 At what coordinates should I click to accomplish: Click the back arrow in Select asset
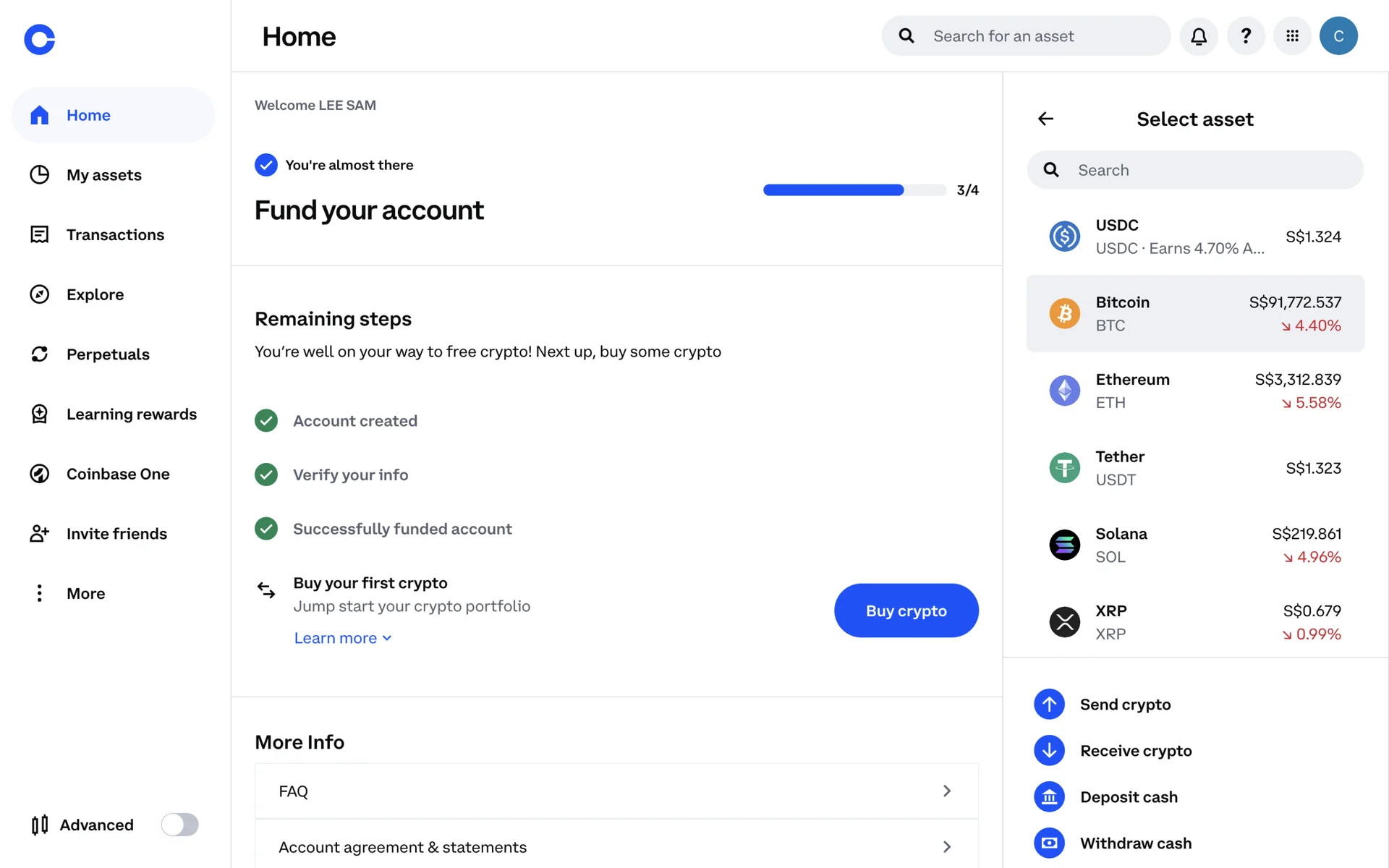(1045, 119)
